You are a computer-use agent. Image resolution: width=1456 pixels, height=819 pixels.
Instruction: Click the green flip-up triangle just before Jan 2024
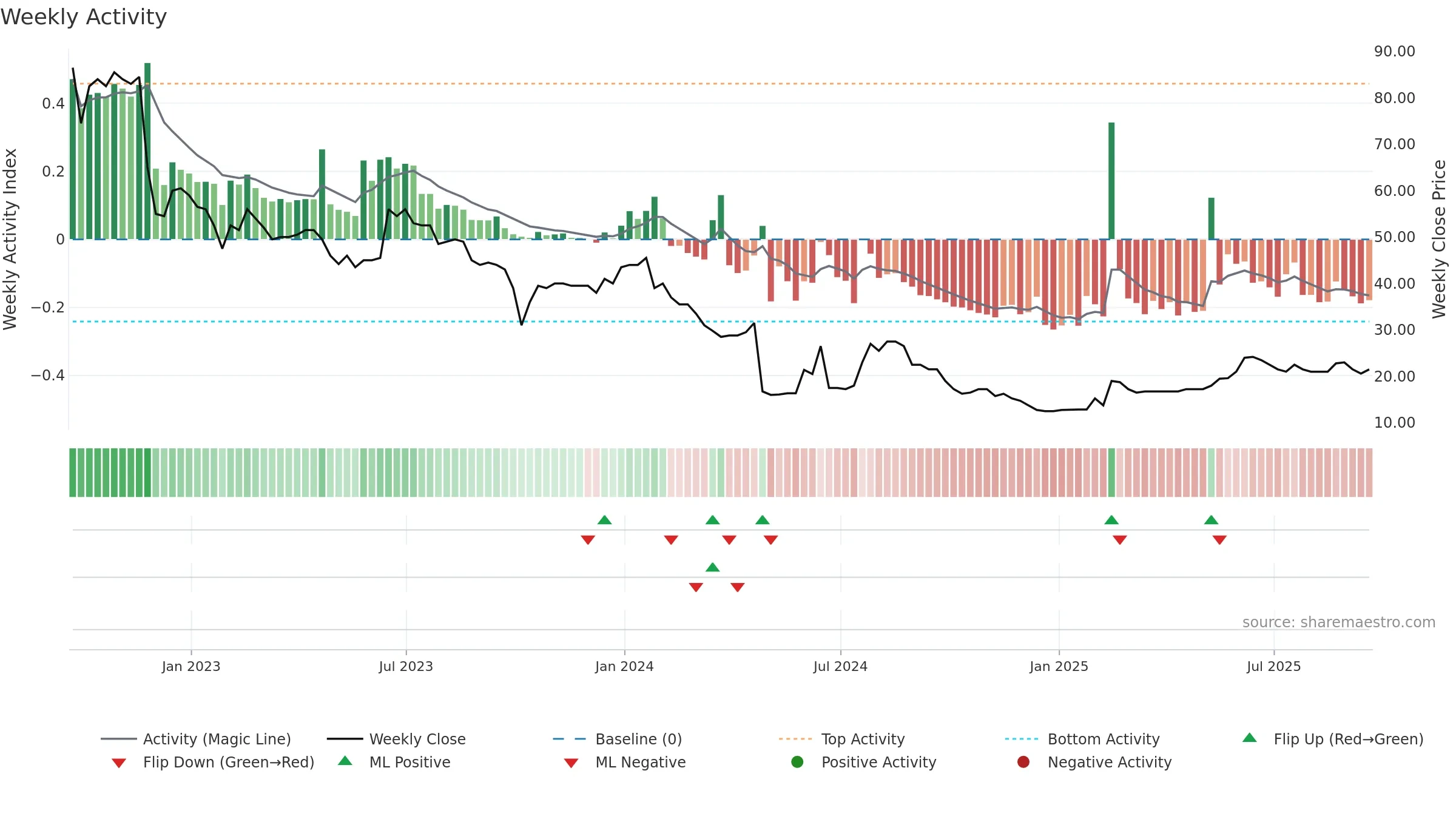point(604,520)
